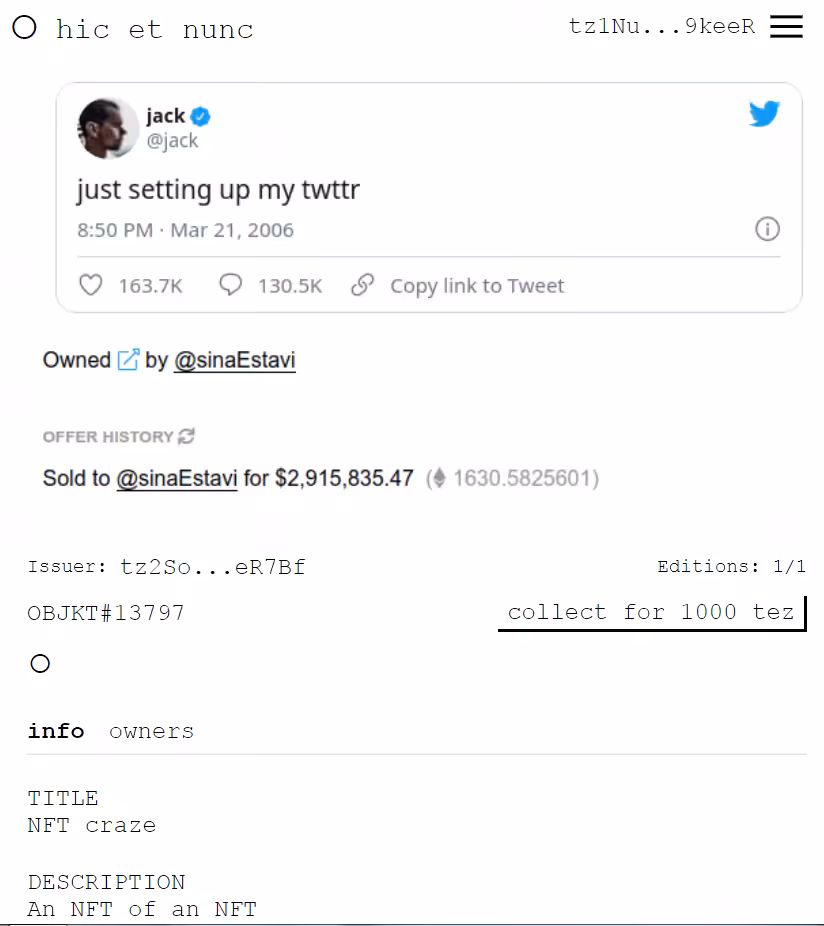This screenshot has width=824, height=926.
Task: Click the hic et nunc circle logo
Action: [24, 27]
